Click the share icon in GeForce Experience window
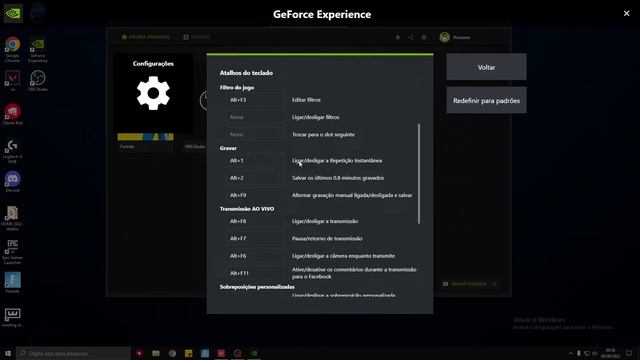Image resolution: width=640 pixels, height=360 pixels. pos(411,37)
